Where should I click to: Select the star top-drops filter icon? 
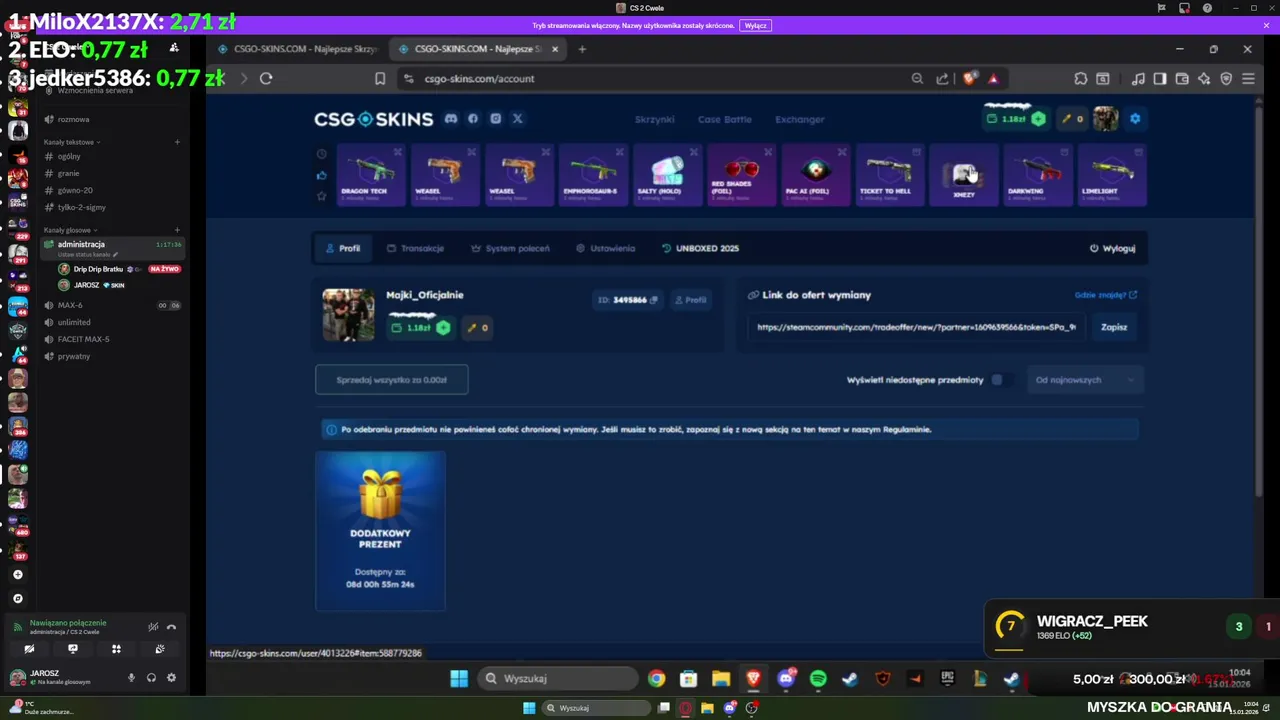[321, 196]
